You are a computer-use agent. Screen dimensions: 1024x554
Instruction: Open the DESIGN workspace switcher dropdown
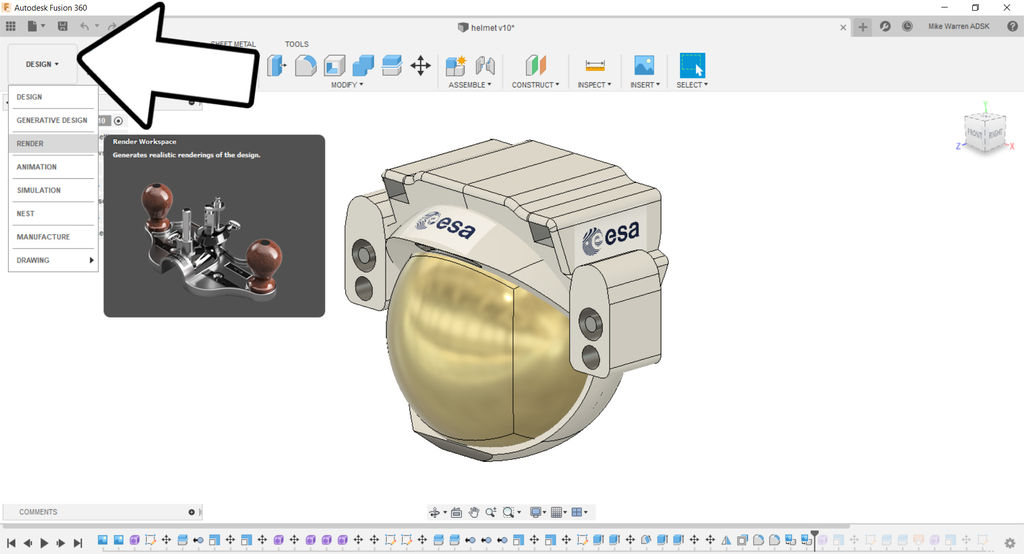point(42,64)
